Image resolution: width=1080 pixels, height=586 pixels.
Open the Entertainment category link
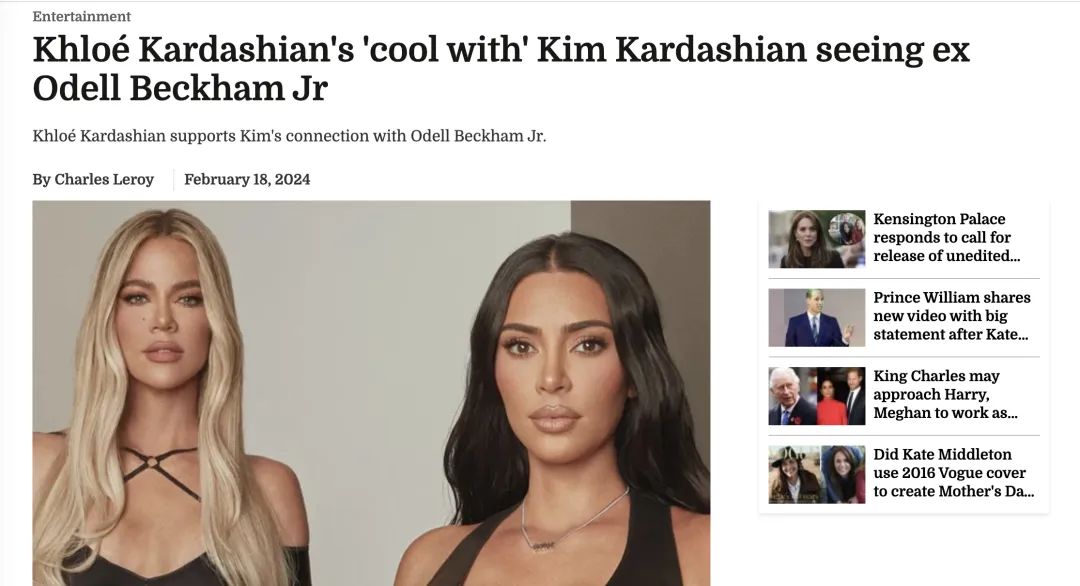pyautogui.click(x=81, y=17)
